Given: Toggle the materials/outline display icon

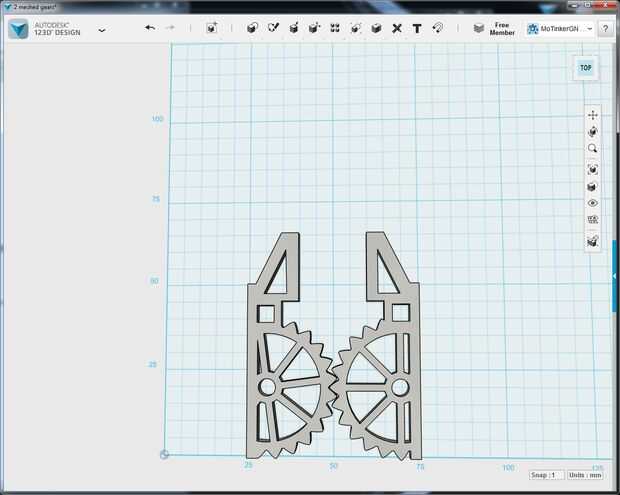Looking at the screenshot, I should (x=593, y=241).
